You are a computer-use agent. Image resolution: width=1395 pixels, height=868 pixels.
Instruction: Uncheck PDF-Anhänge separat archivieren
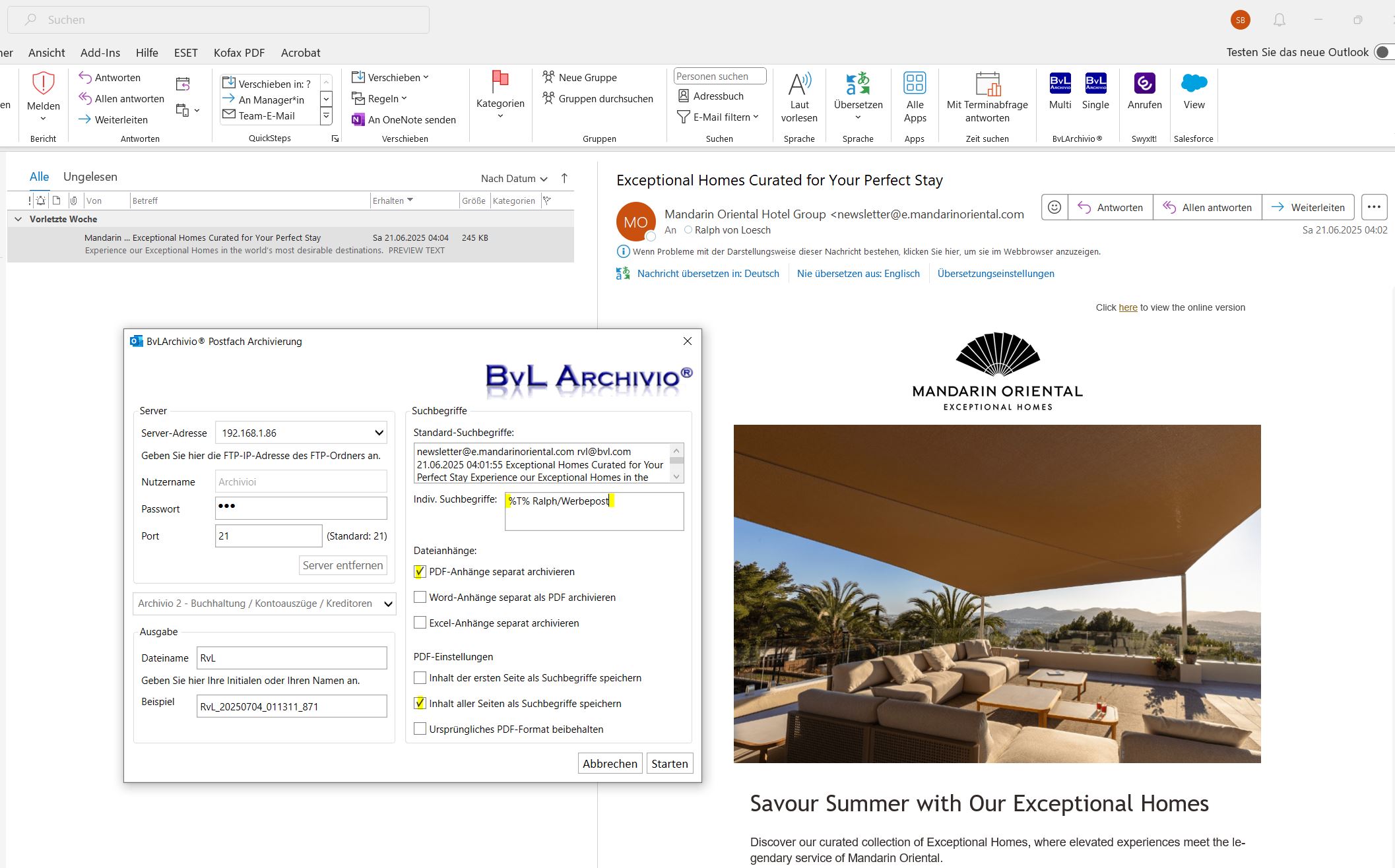[x=420, y=572]
